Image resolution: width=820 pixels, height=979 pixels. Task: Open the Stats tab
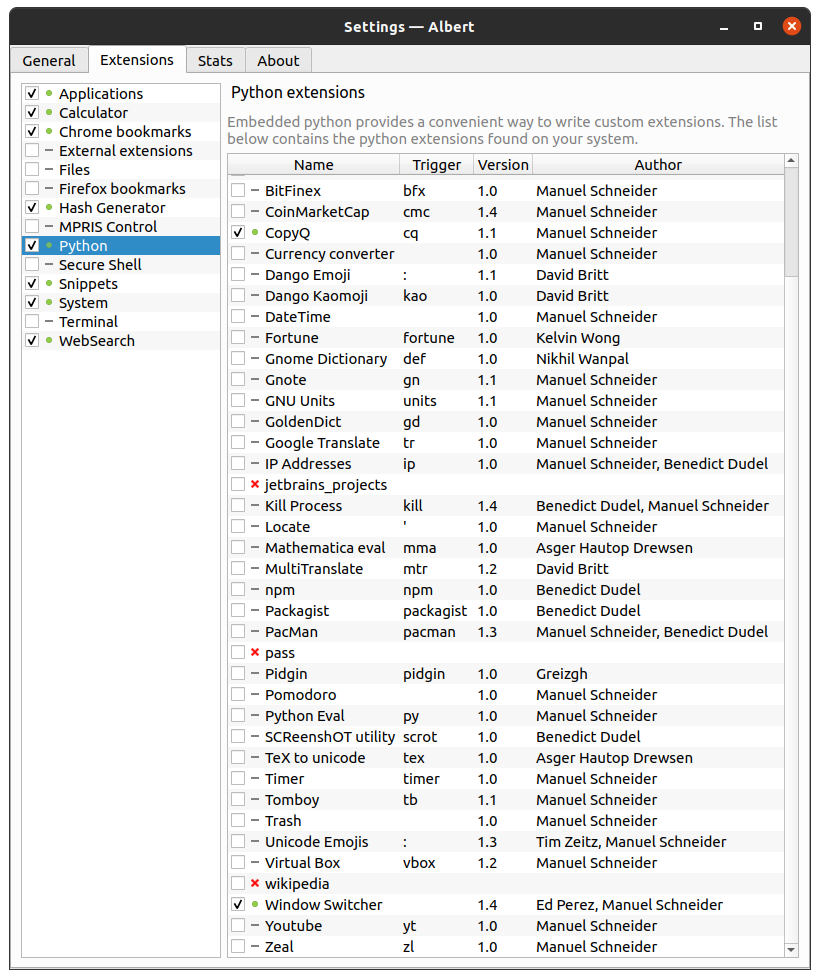click(x=215, y=61)
